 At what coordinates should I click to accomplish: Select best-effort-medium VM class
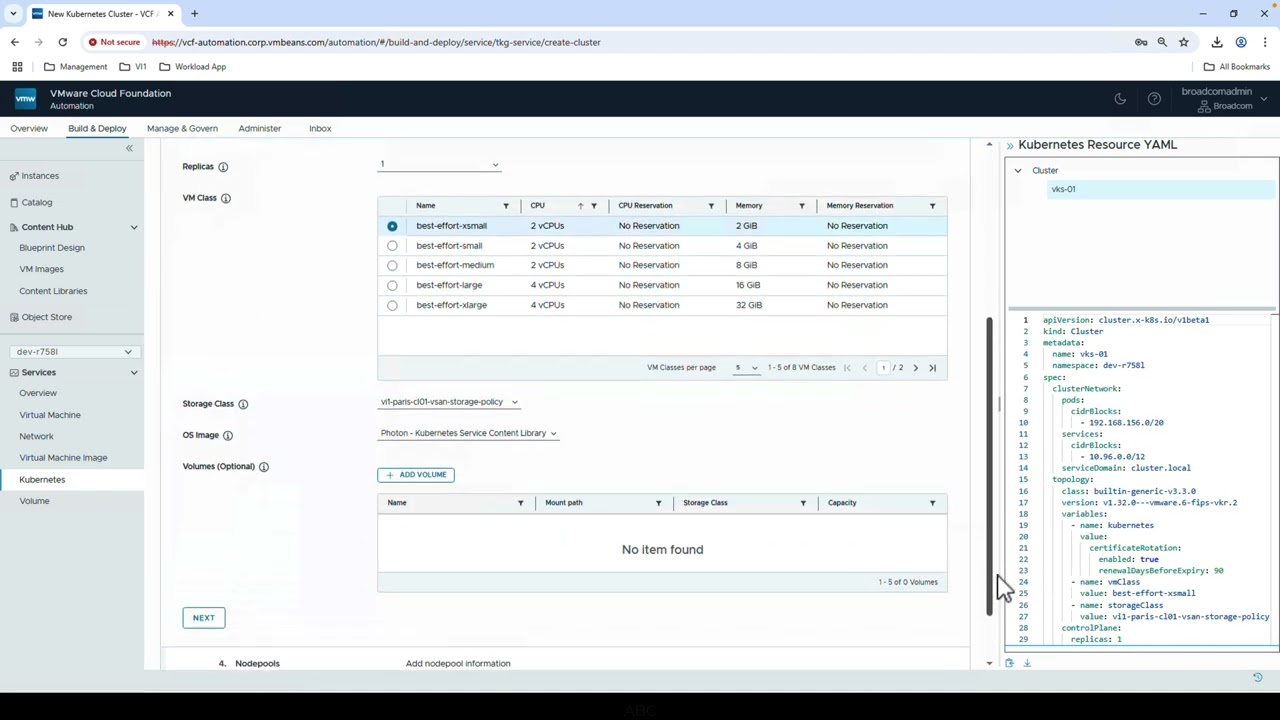(392, 265)
